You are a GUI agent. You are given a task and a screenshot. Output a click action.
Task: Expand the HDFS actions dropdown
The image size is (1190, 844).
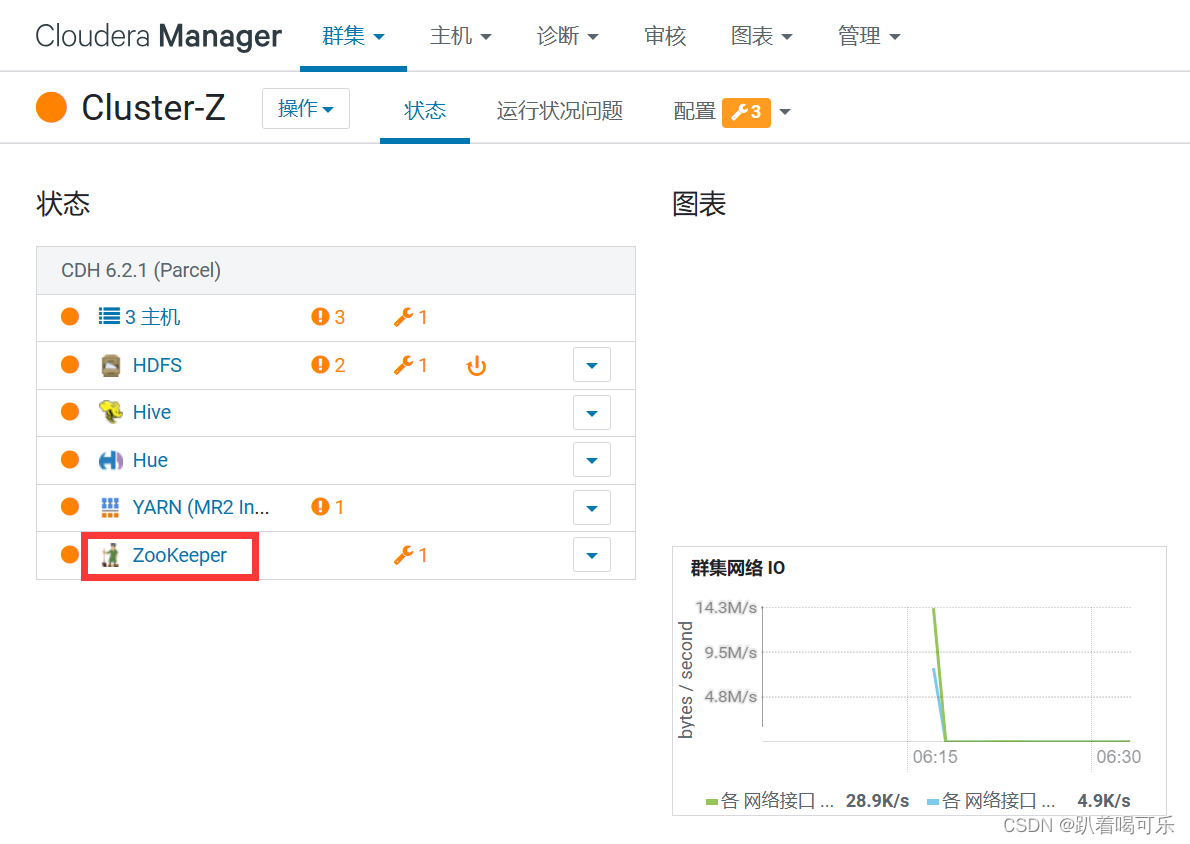pyautogui.click(x=592, y=366)
